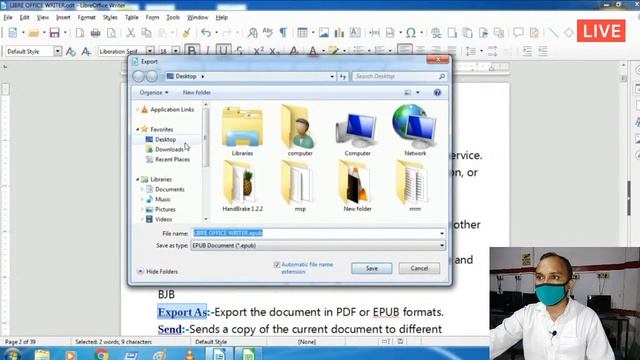Screen dimensions: 640x360
Task: Toggle Align Left paragraph button
Action: click(404, 51)
